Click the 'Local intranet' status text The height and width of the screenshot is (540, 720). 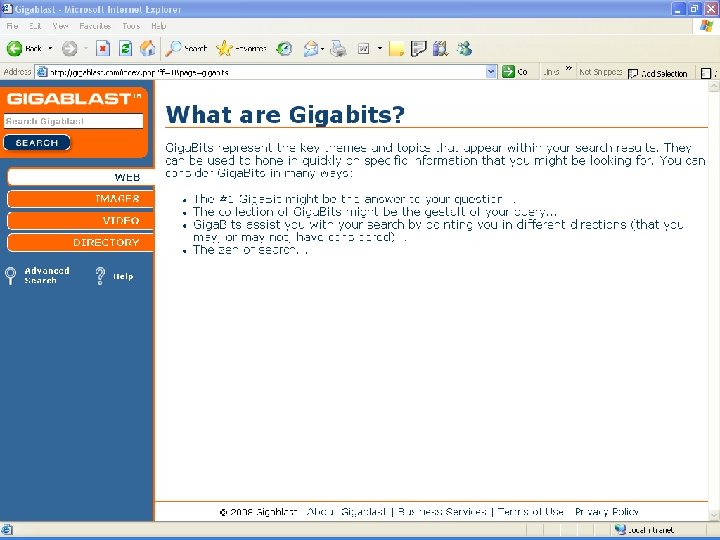(x=652, y=530)
